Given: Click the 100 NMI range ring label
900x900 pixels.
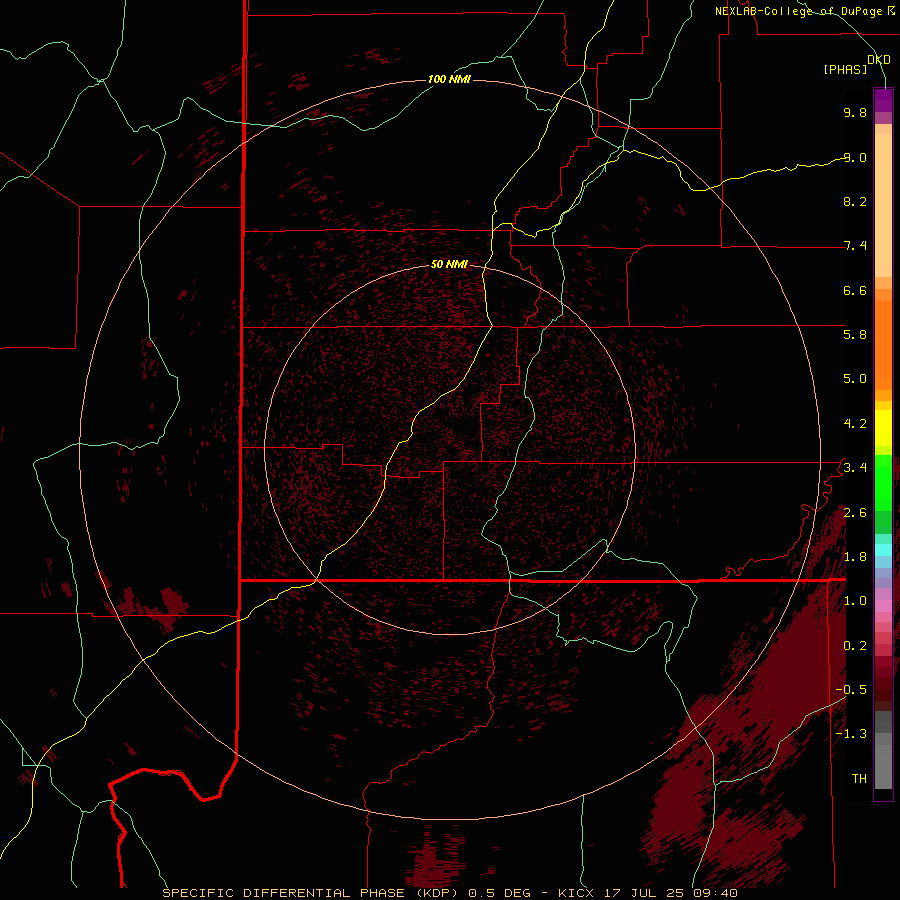Looking at the screenshot, I should click(449, 79).
